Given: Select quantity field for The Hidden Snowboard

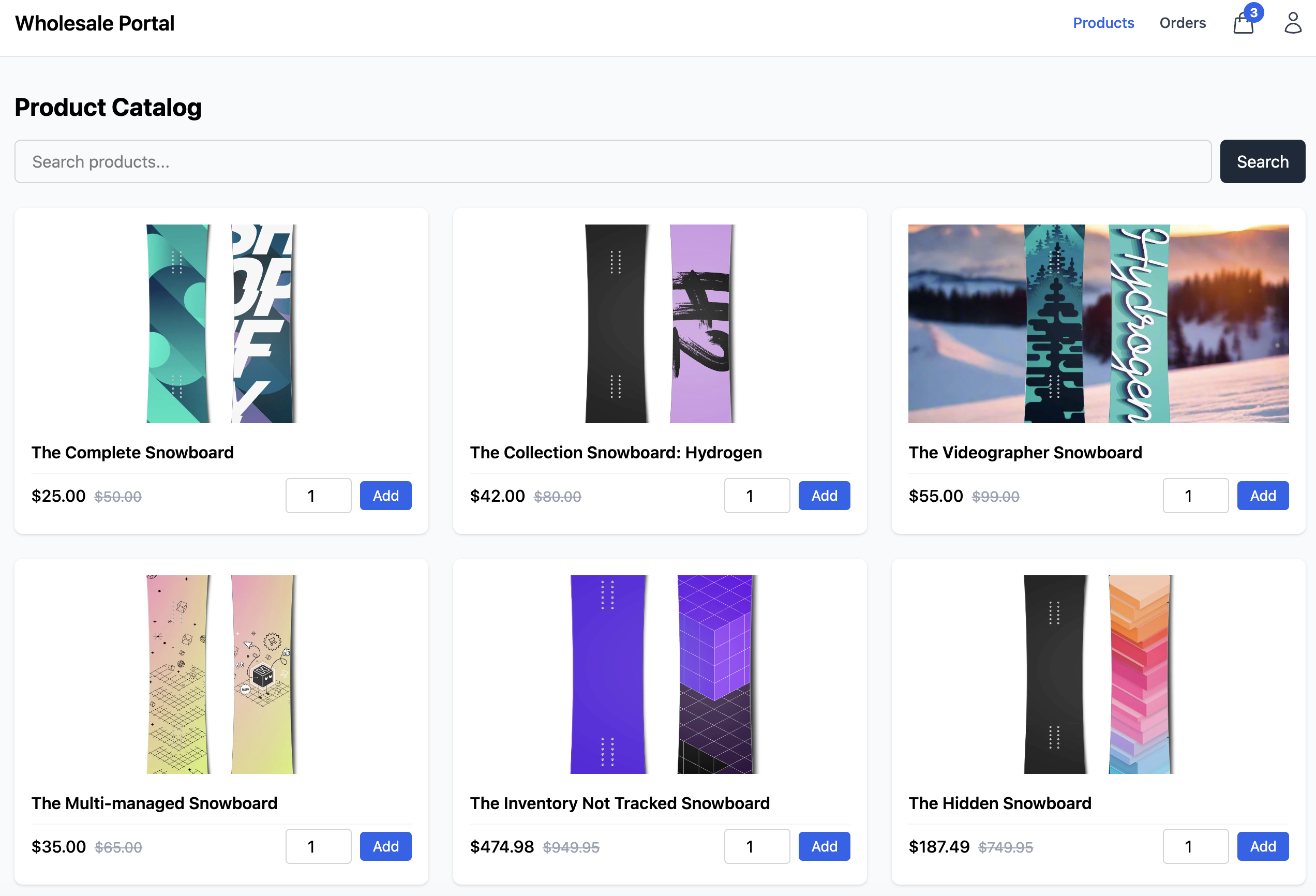Looking at the screenshot, I should tap(1195, 846).
